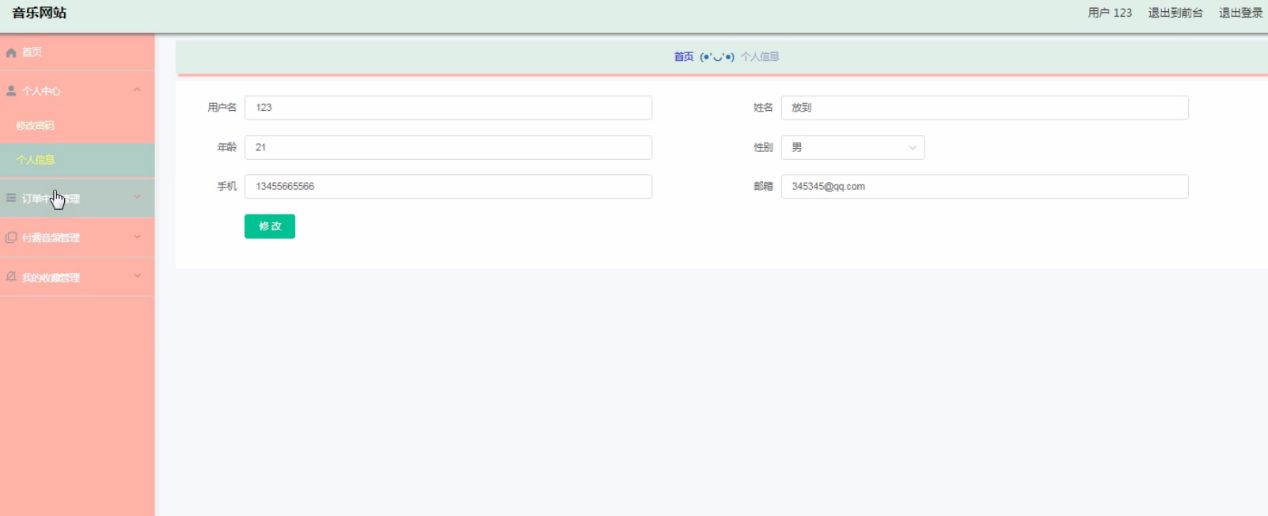Open the 性别 gender dropdown
The image size is (1268, 516).
852,148
